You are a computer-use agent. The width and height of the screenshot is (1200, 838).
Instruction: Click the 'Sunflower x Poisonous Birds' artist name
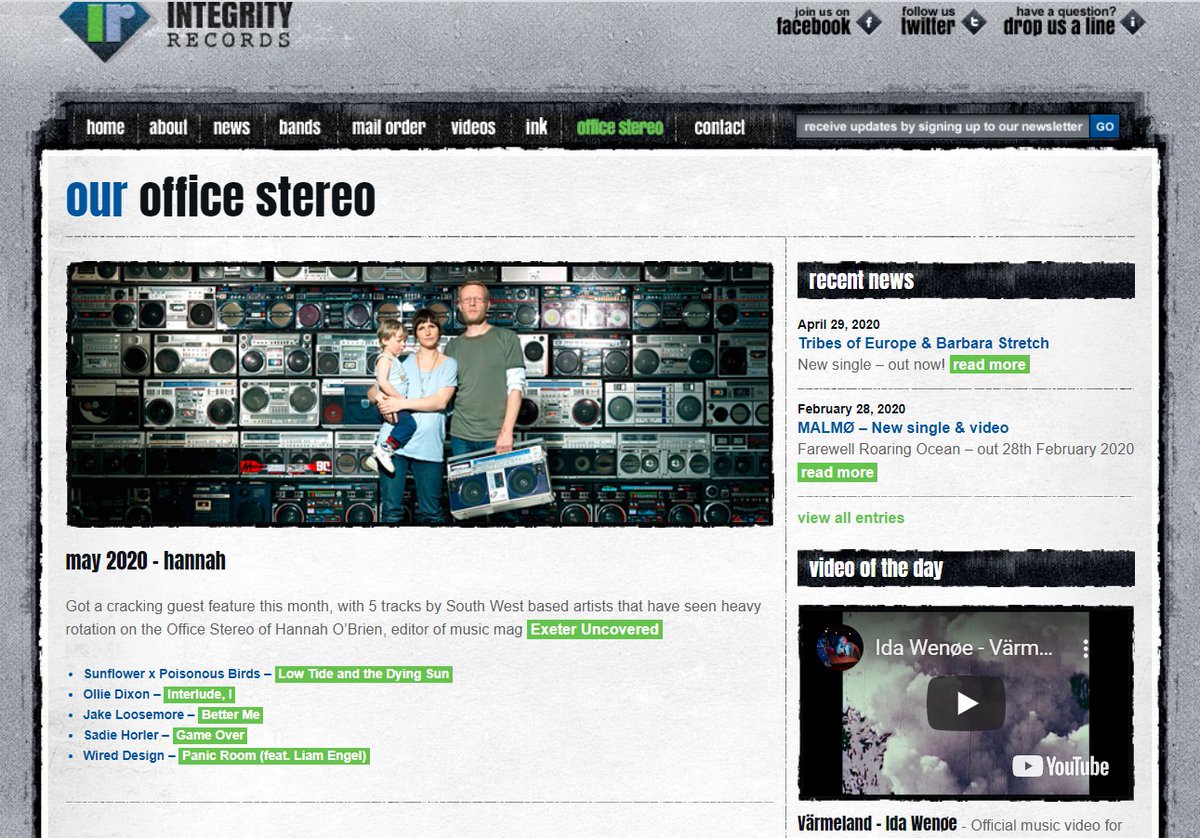click(172, 674)
